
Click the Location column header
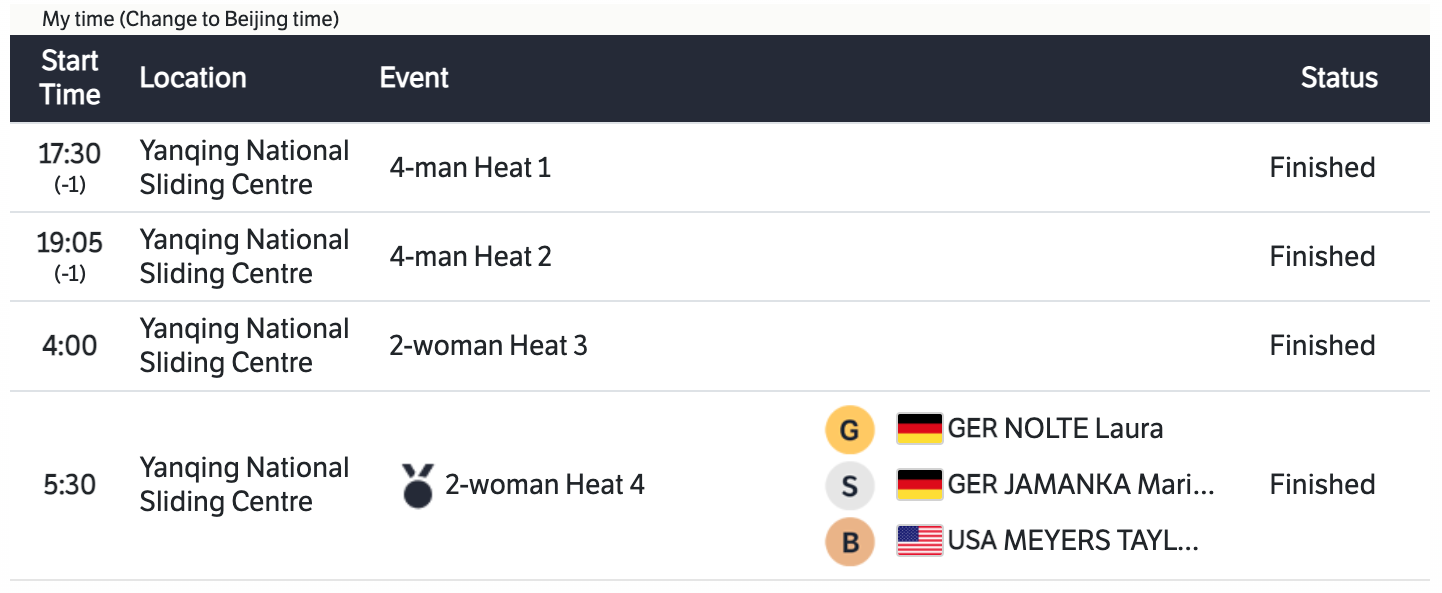193,78
